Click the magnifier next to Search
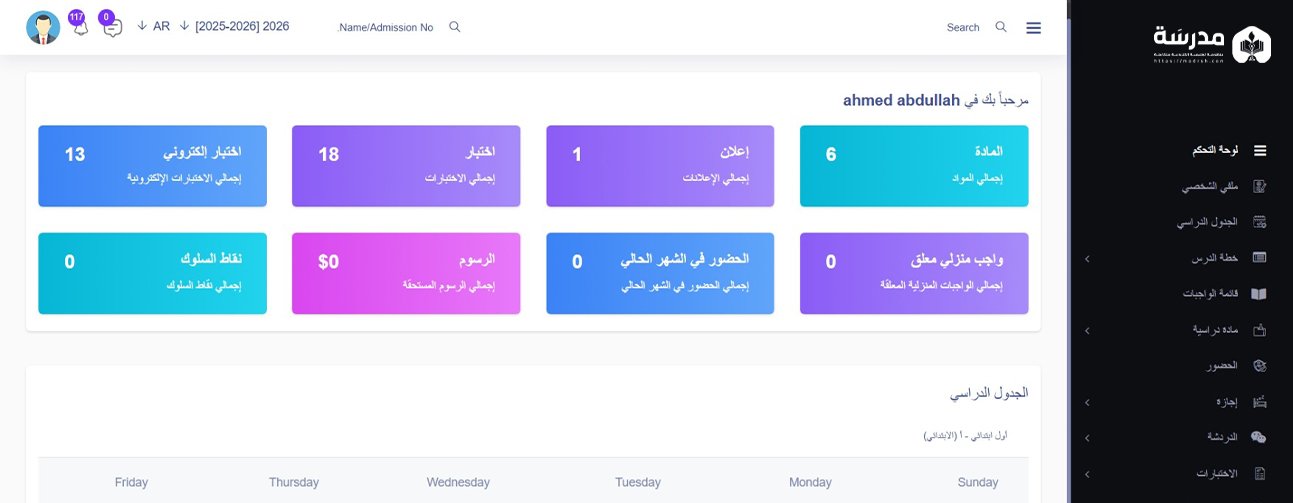This screenshot has height=503, width=1293. 1001,27
